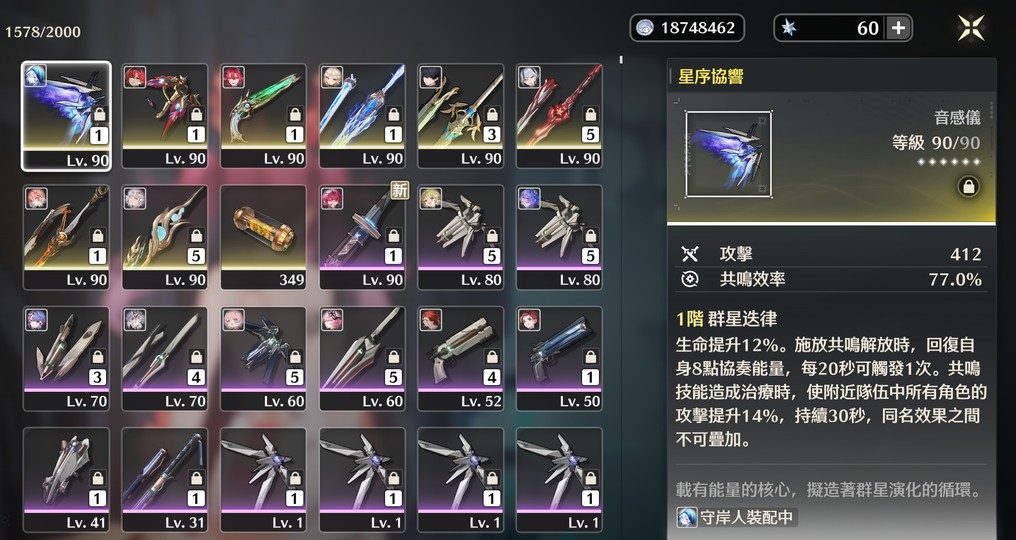Toggle lock on selected Lv. 90 rectifier tile
Viewport: 1016px width, 540px height.
[98, 115]
